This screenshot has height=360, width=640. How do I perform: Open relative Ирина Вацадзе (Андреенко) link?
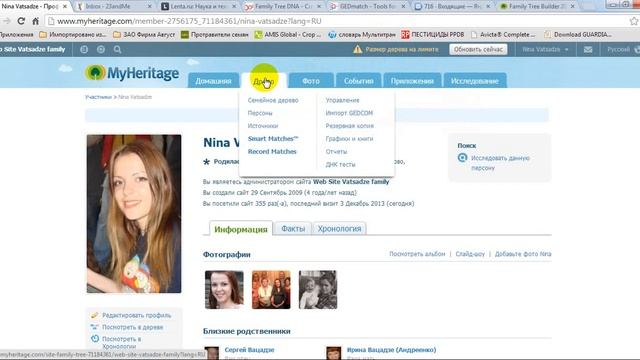click(391, 350)
